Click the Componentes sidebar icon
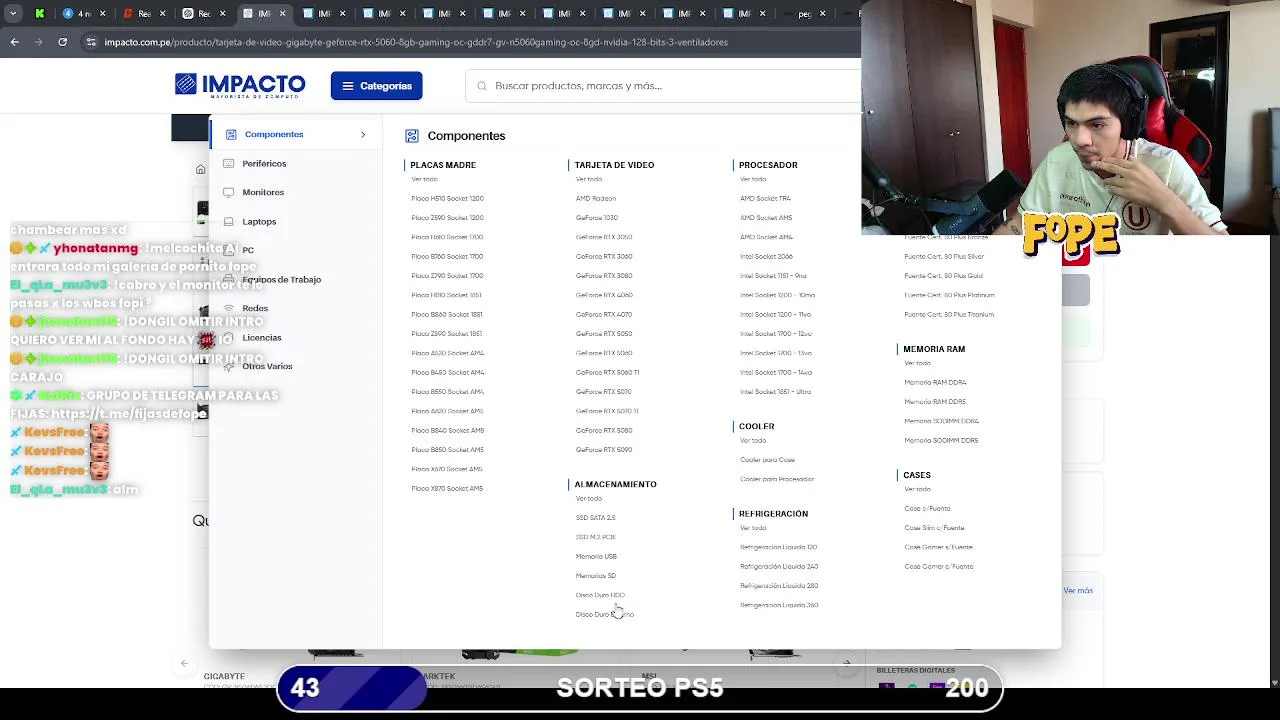The image size is (1280, 720). (x=231, y=134)
